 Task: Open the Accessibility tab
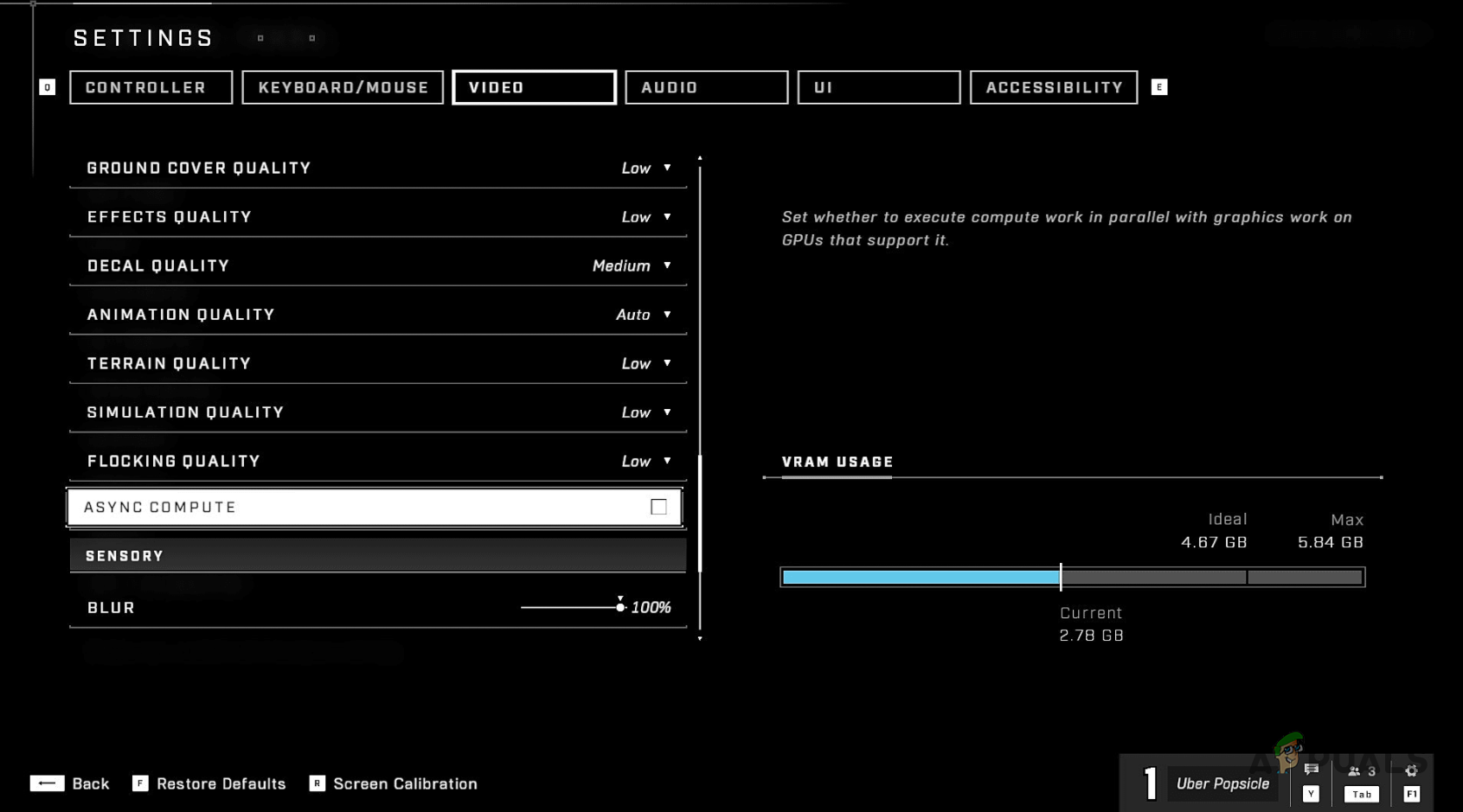pyautogui.click(x=1054, y=87)
